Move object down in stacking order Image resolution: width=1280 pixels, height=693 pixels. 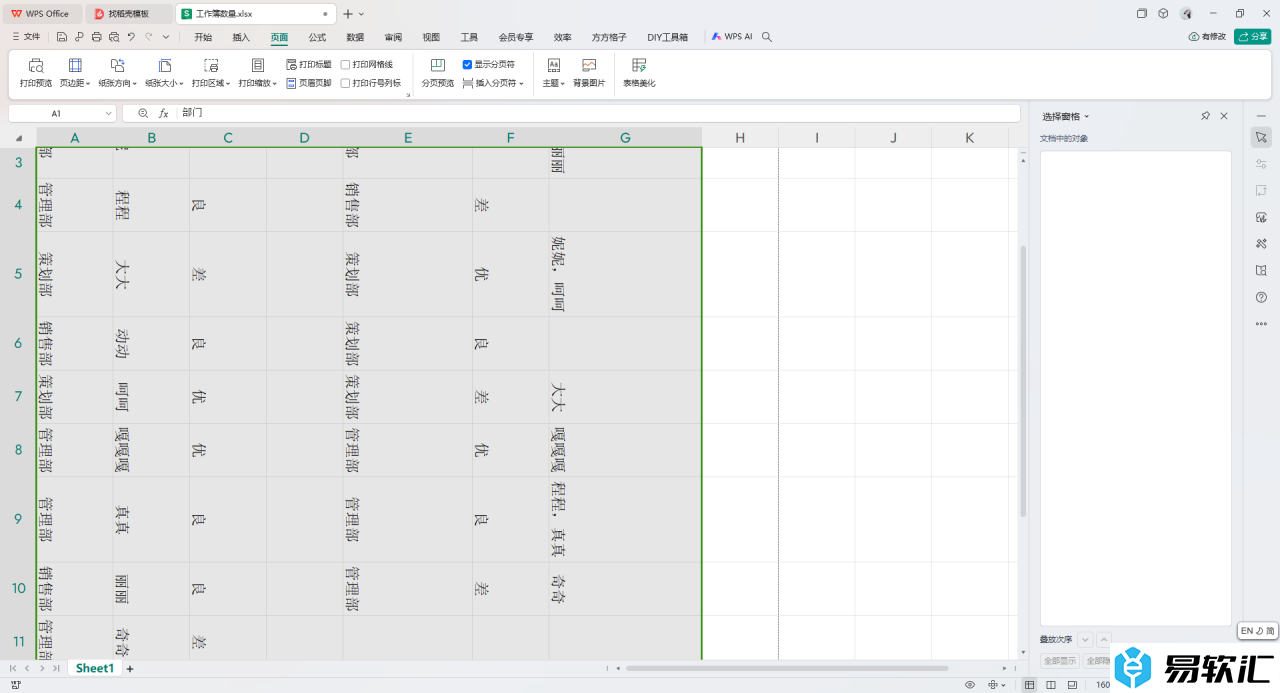tap(1085, 639)
